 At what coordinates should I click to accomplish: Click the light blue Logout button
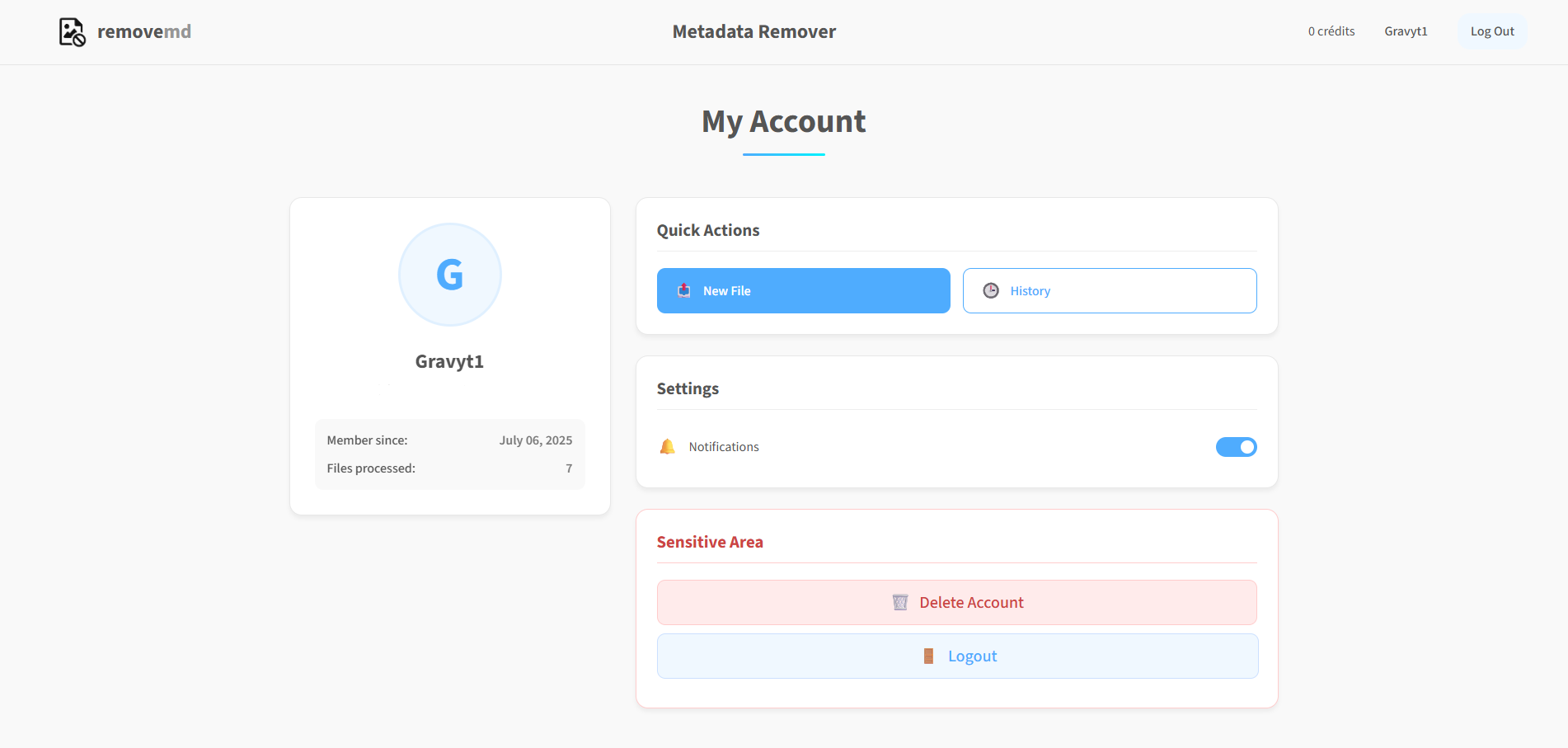[958, 656]
